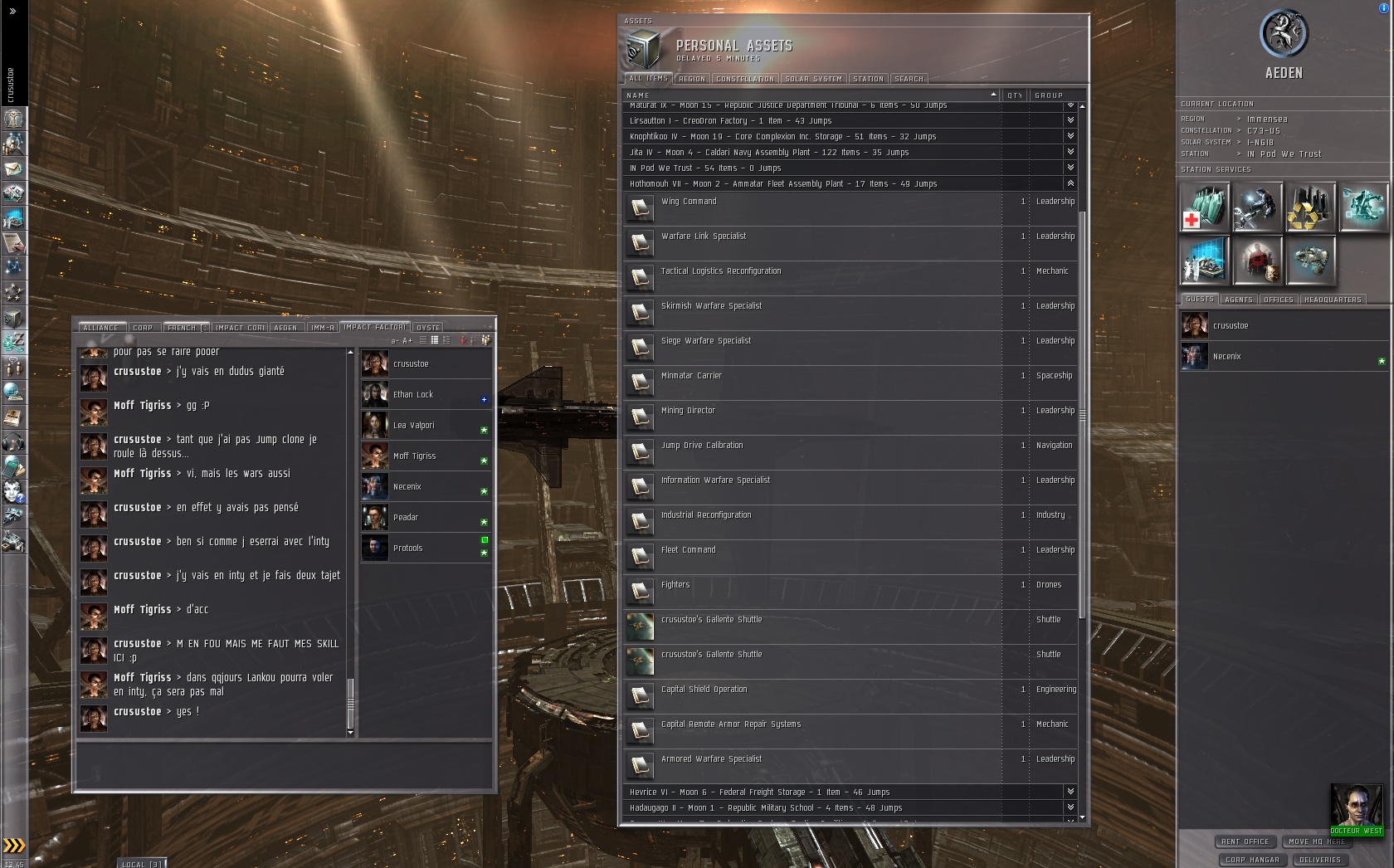Increase chat font size with A+
The height and width of the screenshot is (868, 1394).
407,340
